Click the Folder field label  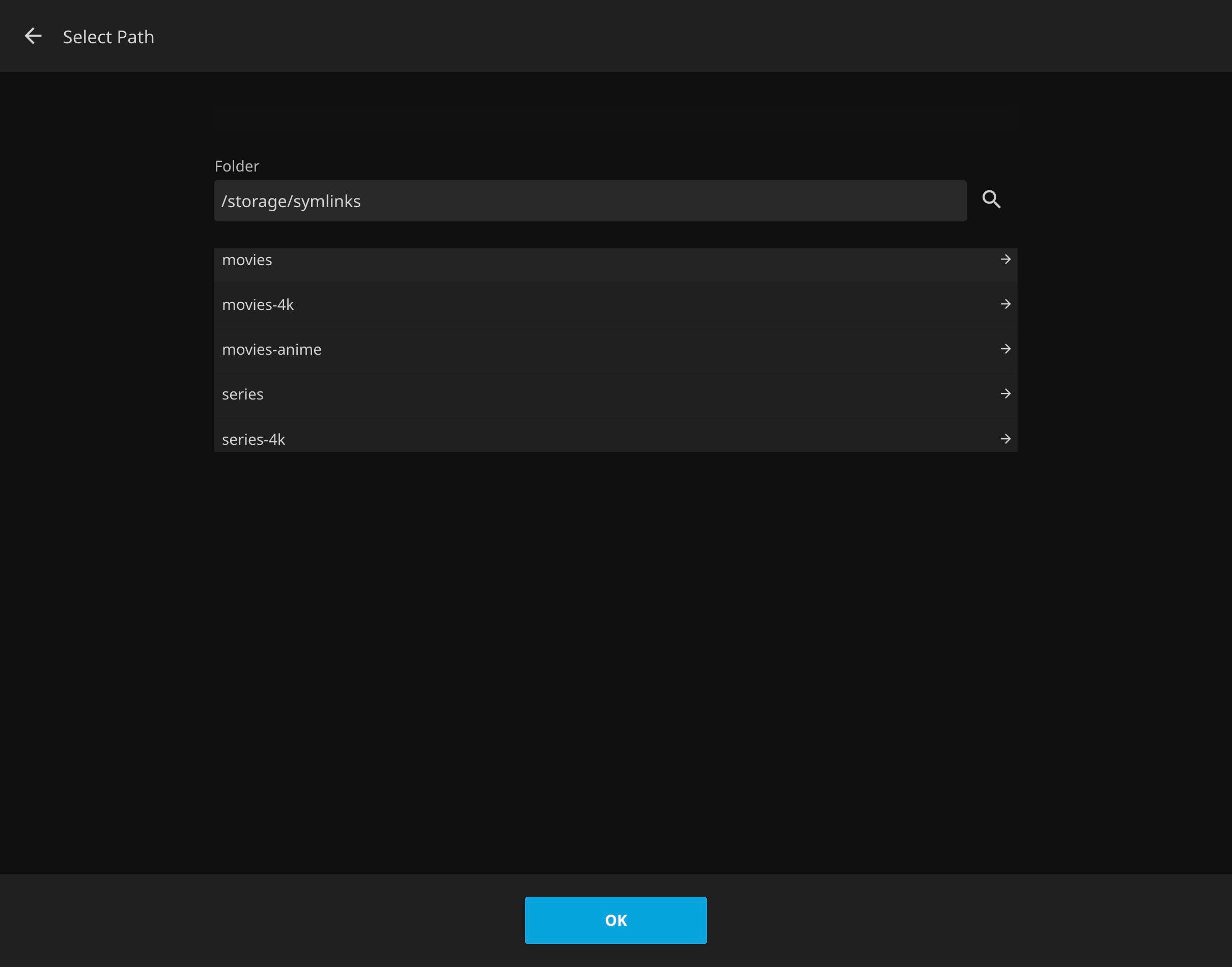click(236, 166)
